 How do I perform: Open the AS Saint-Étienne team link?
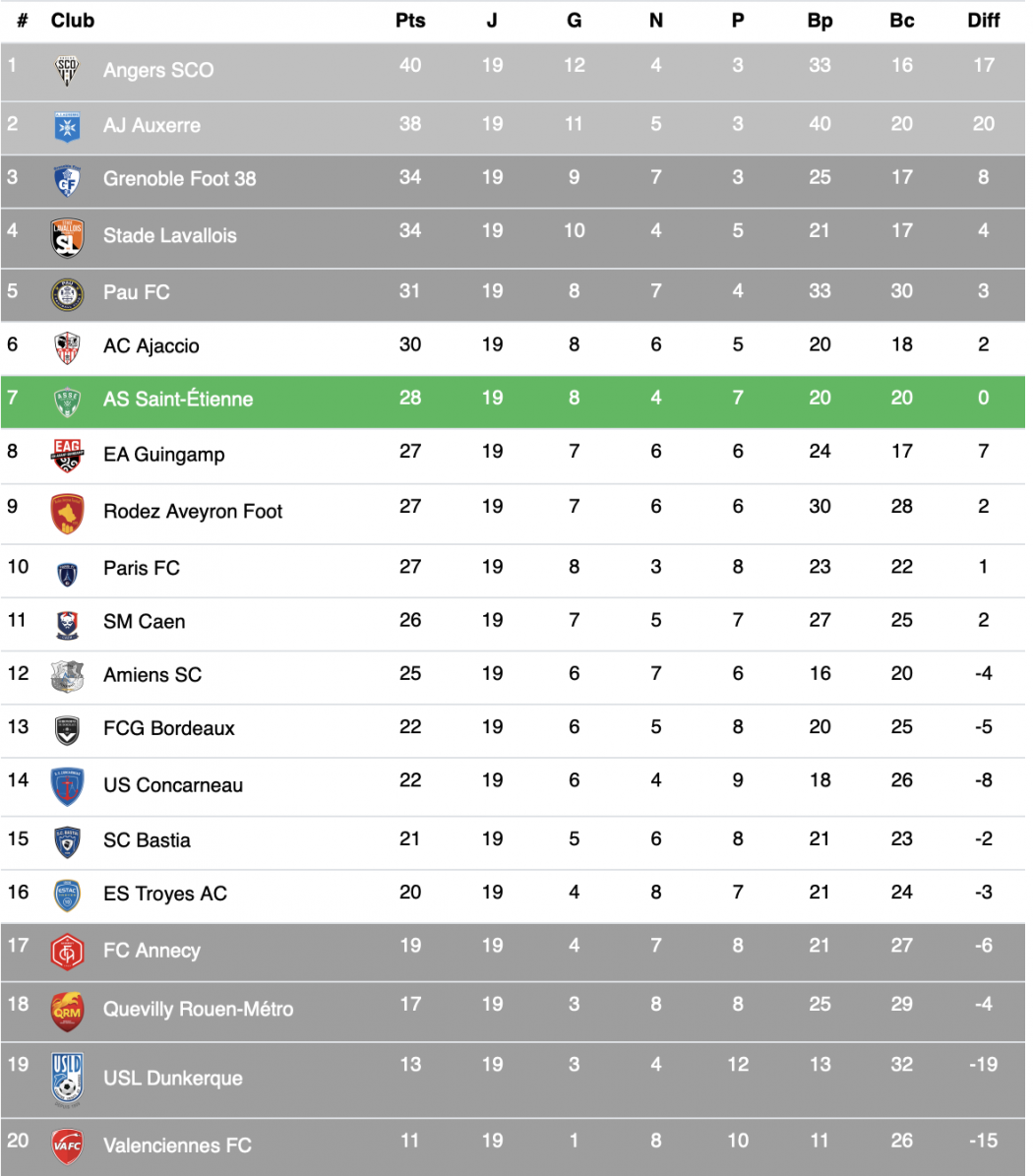[178, 400]
